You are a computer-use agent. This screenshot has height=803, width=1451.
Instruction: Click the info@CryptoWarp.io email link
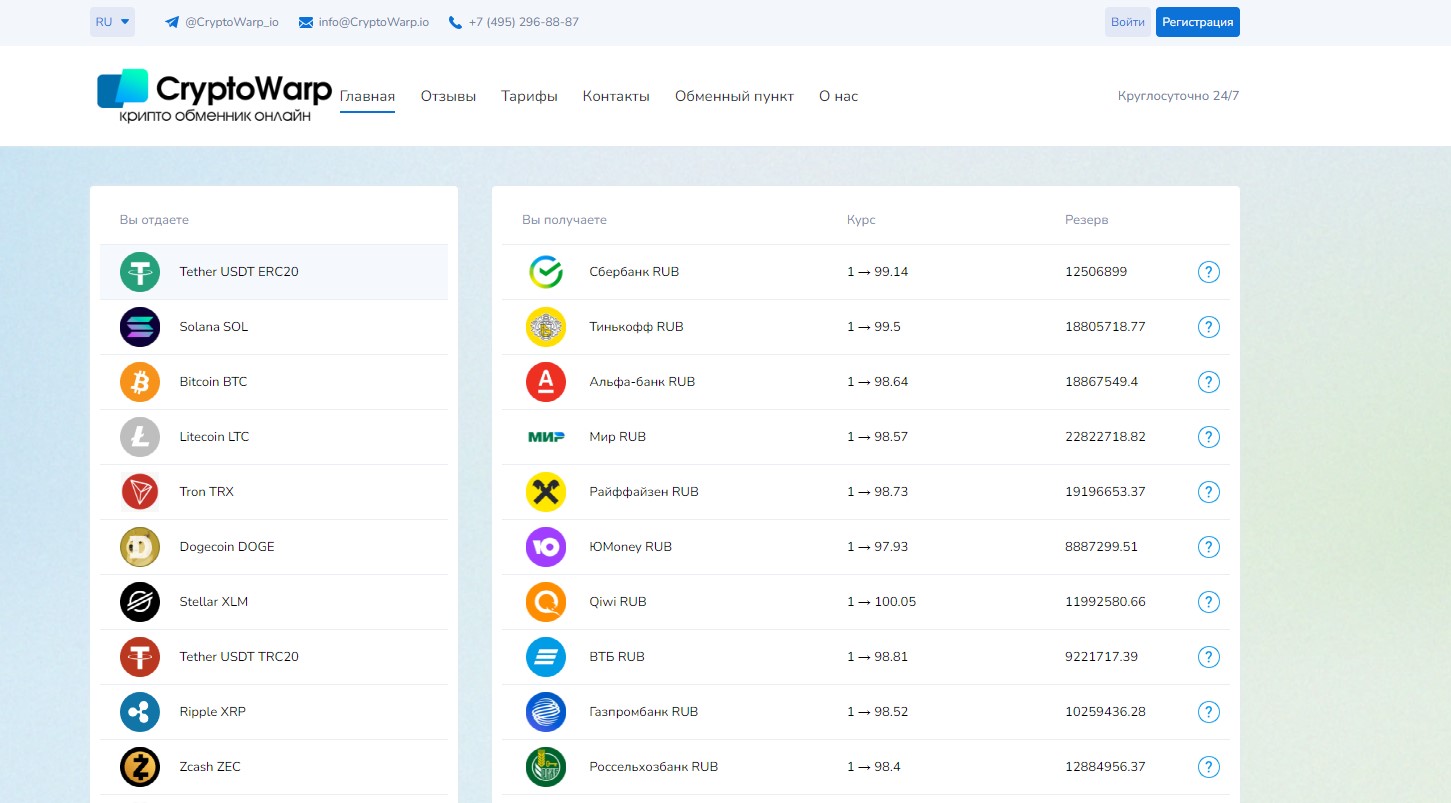point(374,22)
